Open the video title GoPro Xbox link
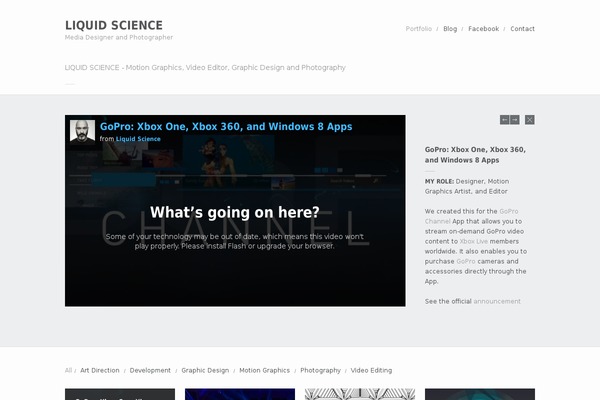The image size is (600, 400). (x=226, y=127)
